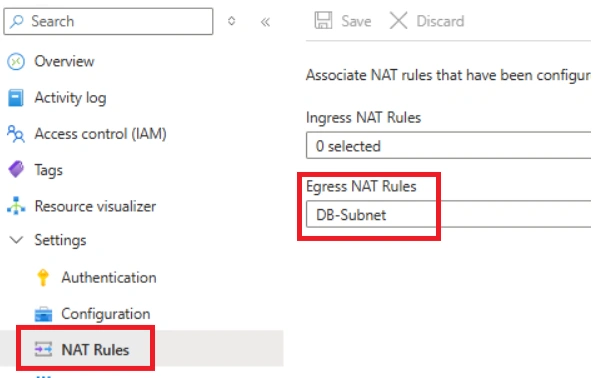
Task: Open the Tags menu item
Action: [49, 170]
